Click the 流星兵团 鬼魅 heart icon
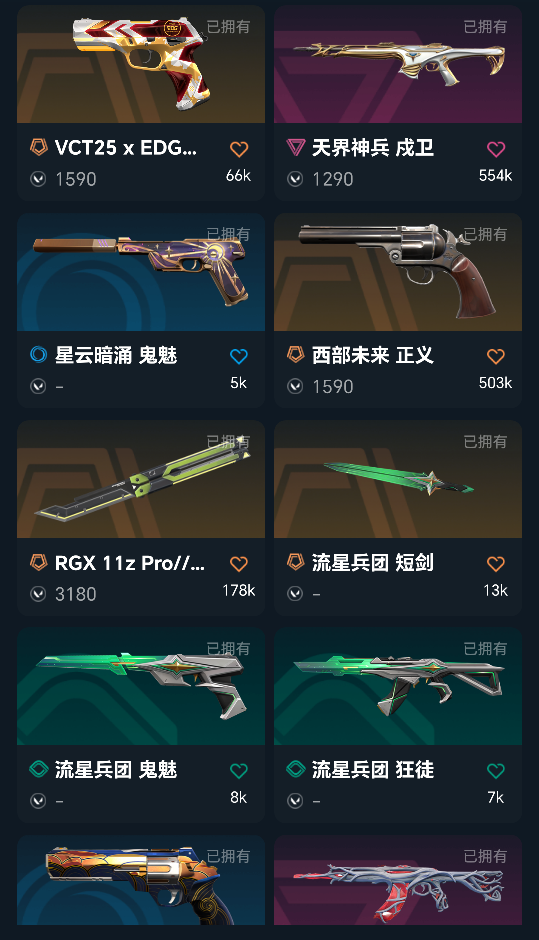This screenshot has width=539, height=940. [239, 771]
